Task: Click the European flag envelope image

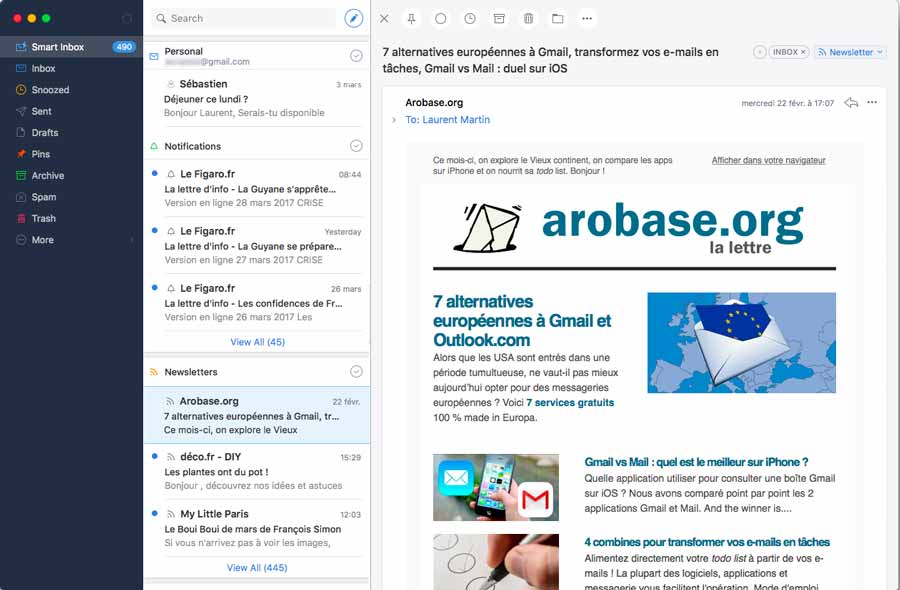Action: pos(742,343)
